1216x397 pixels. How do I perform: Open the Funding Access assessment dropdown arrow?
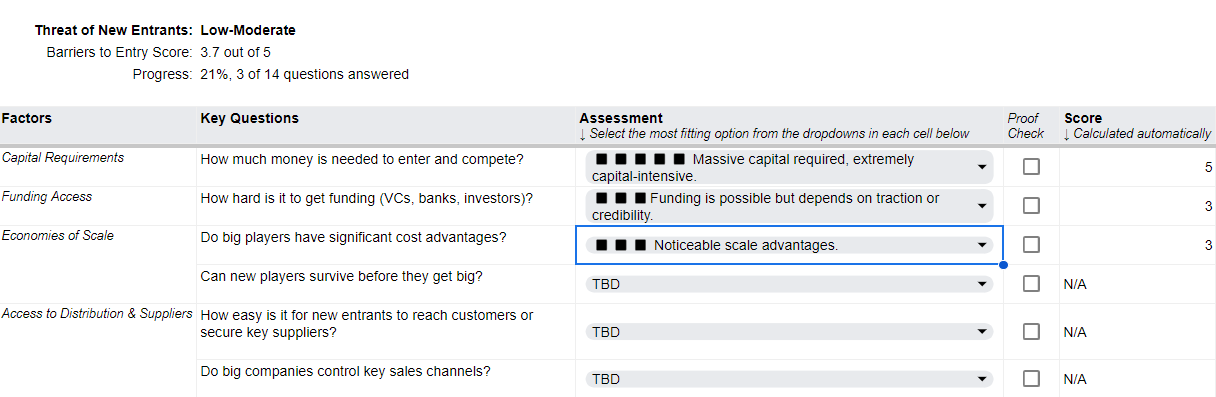click(982, 206)
